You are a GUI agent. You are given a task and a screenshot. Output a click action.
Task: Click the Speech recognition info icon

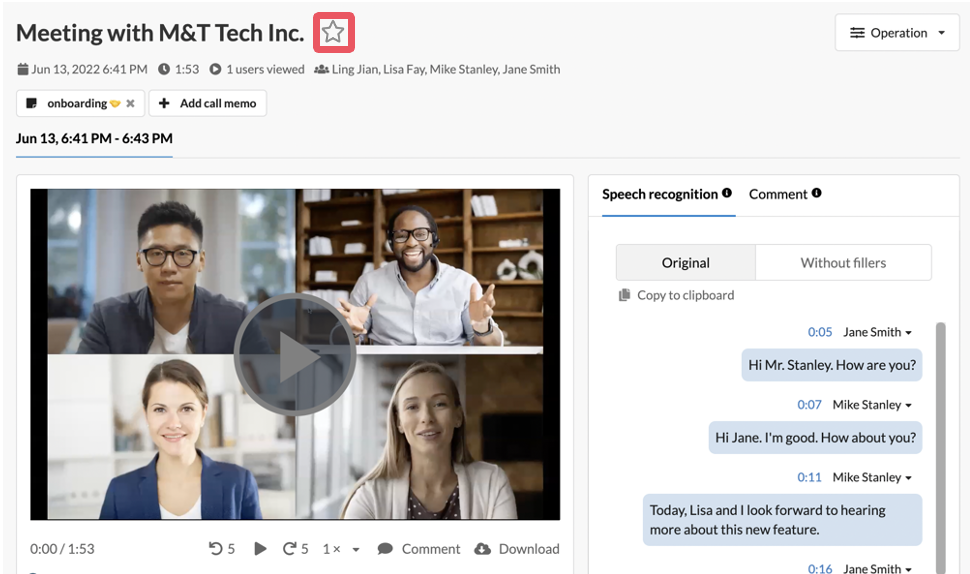[x=727, y=193]
